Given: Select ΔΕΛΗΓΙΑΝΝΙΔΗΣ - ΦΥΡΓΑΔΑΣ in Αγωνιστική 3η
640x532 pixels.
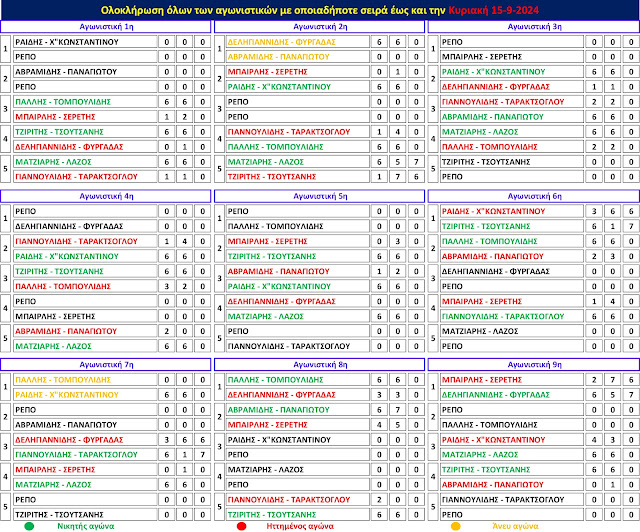Looking at the screenshot, I should 512,87.
